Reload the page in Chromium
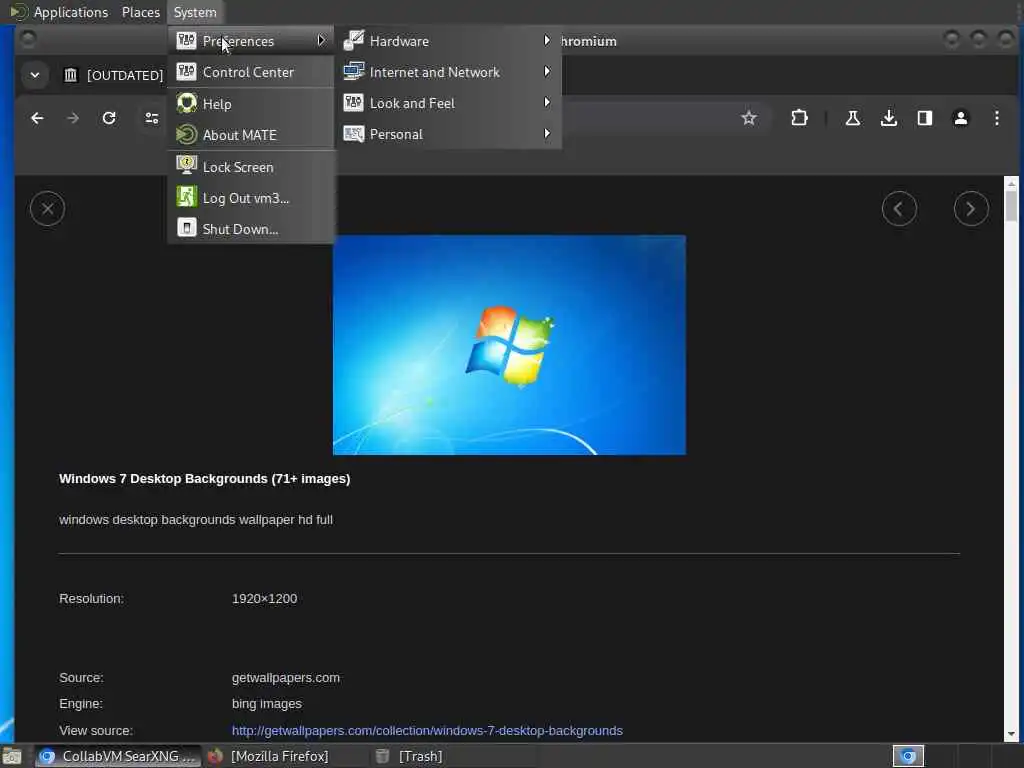 pos(109,118)
